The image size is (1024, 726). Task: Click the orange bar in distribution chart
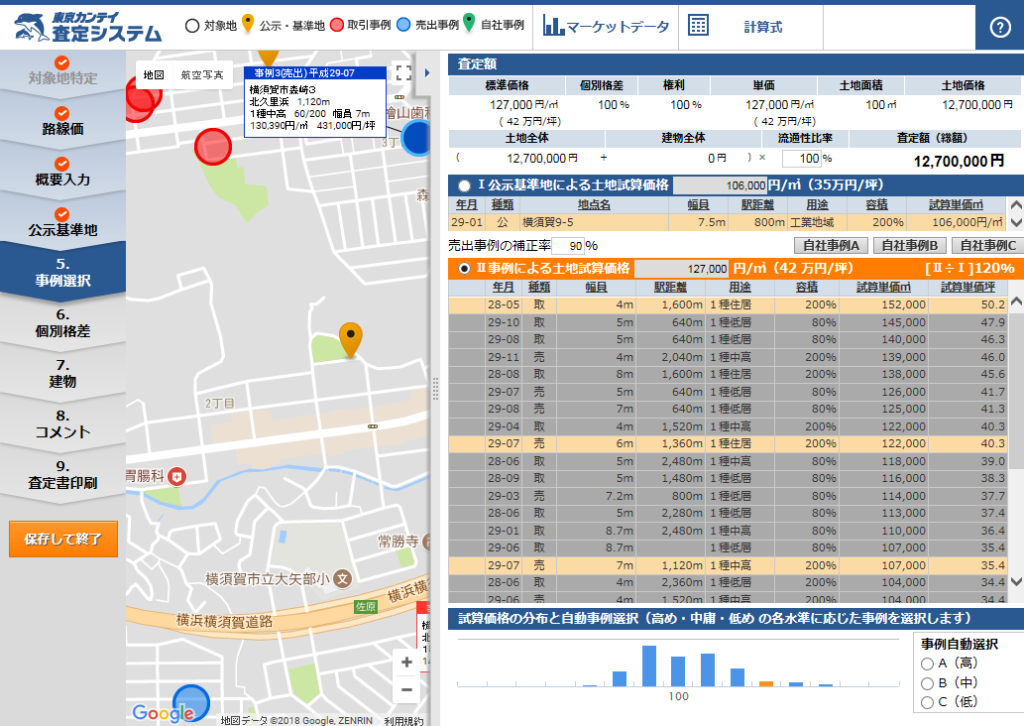pyautogui.click(x=766, y=683)
